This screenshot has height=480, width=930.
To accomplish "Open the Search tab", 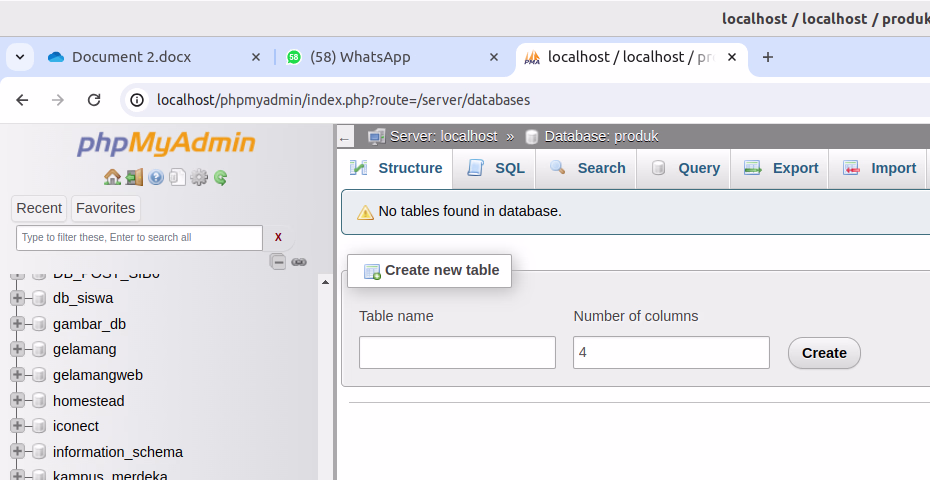I will (587, 169).
